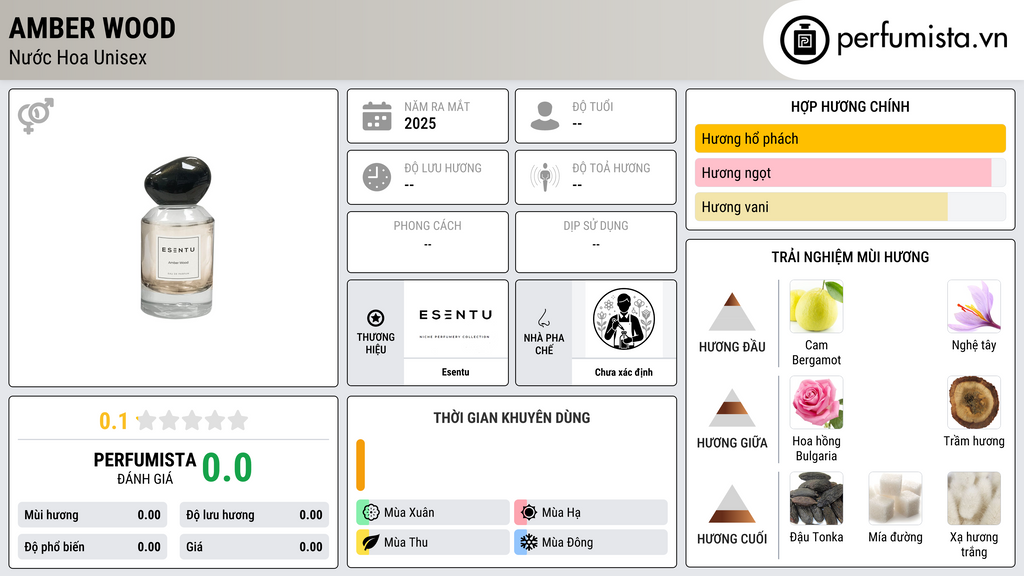Click the Mùa Đông snowflake icon
Image resolution: width=1024 pixels, height=576 pixels.
click(529, 542)
